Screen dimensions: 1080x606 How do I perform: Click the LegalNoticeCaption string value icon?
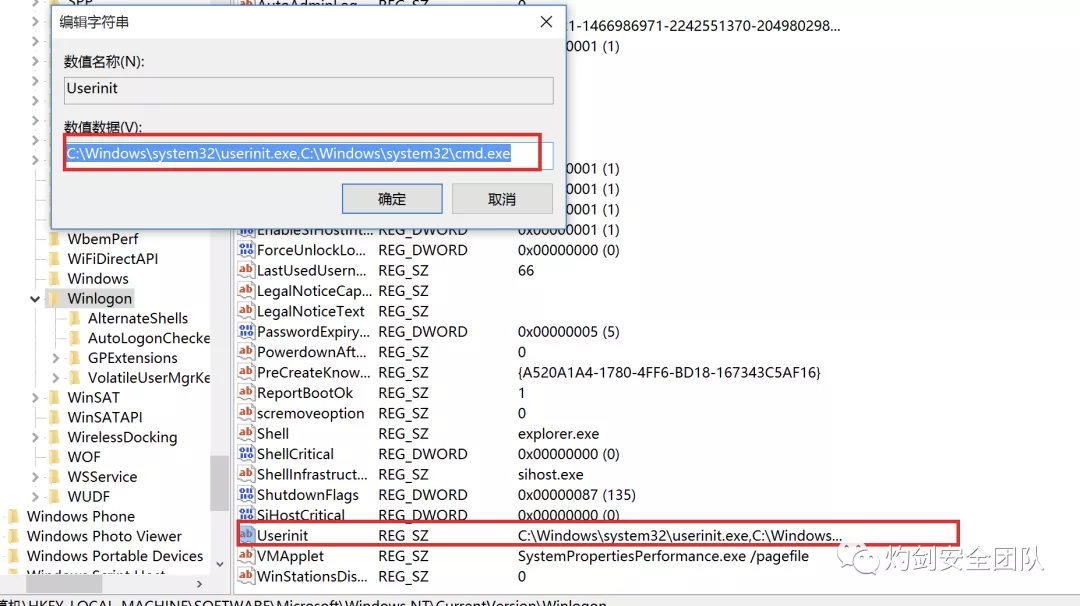click(246, 290)
